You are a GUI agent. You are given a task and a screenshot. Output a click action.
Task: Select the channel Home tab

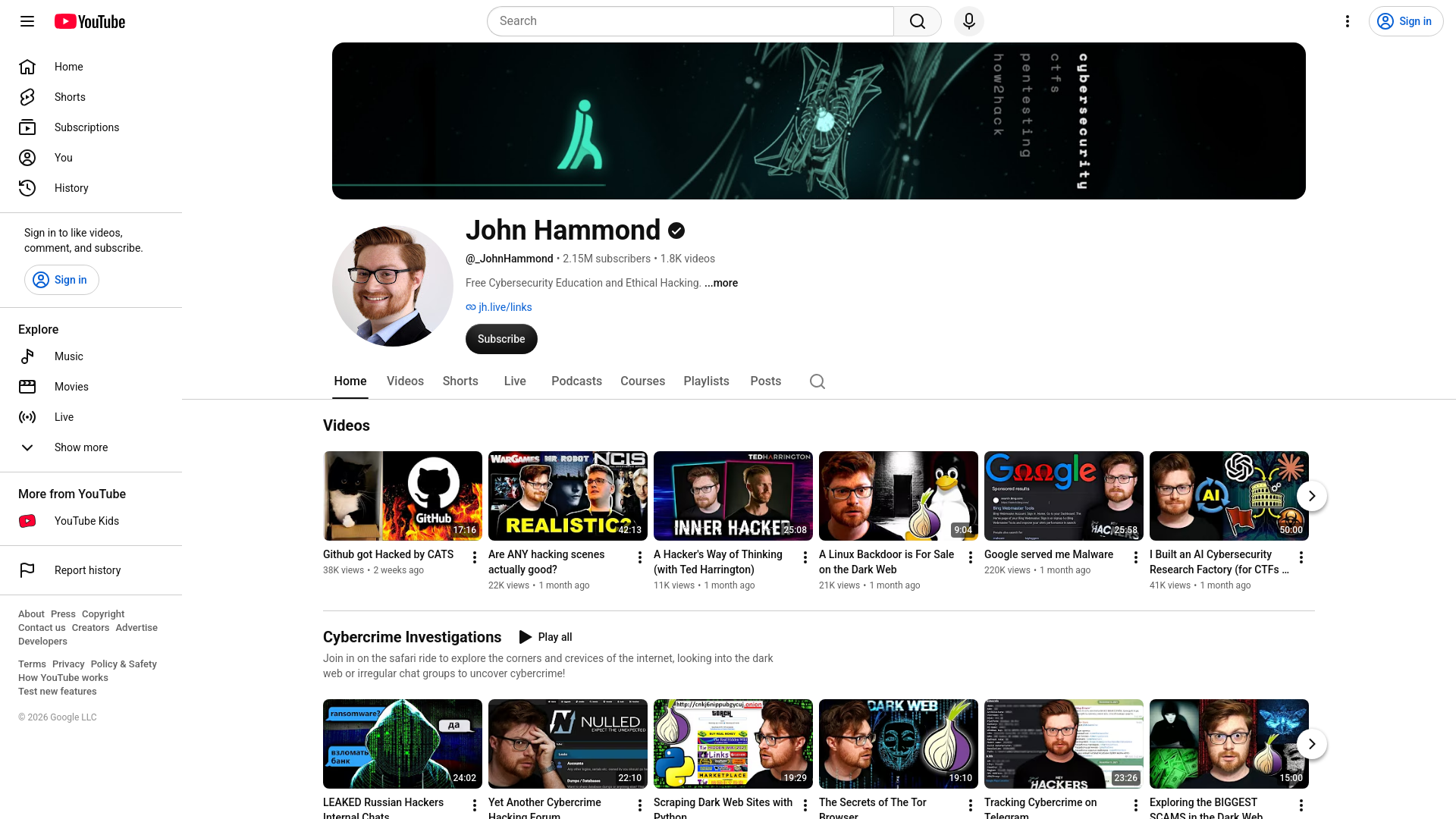[x=350, y=381]
